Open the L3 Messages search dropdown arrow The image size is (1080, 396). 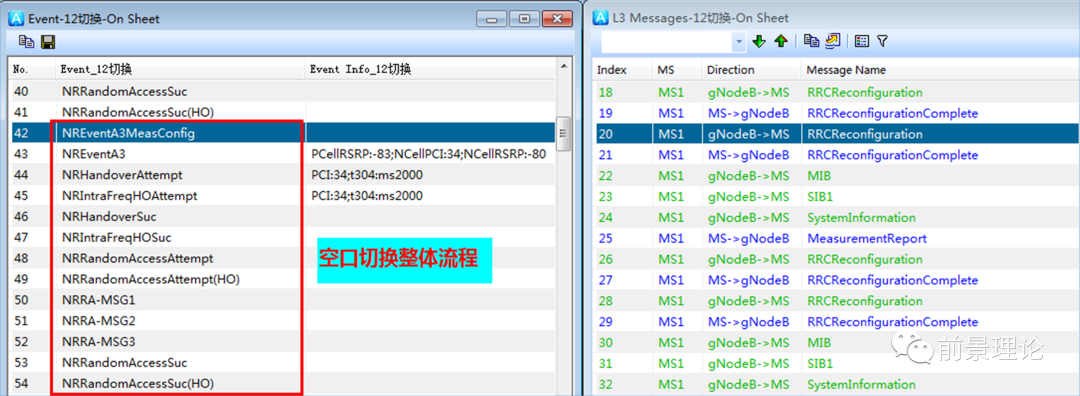tap(740, 42)
